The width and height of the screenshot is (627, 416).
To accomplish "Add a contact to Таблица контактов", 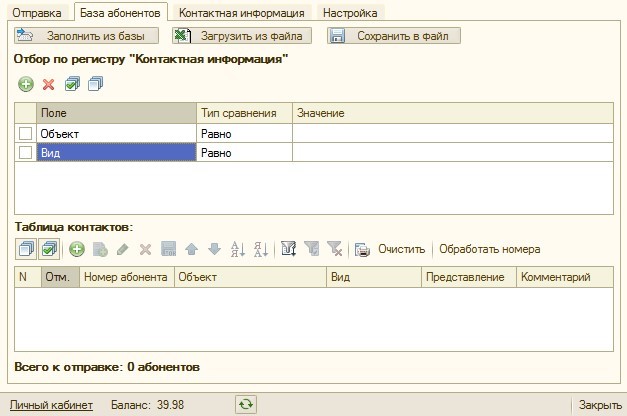I will coord(77,249).
